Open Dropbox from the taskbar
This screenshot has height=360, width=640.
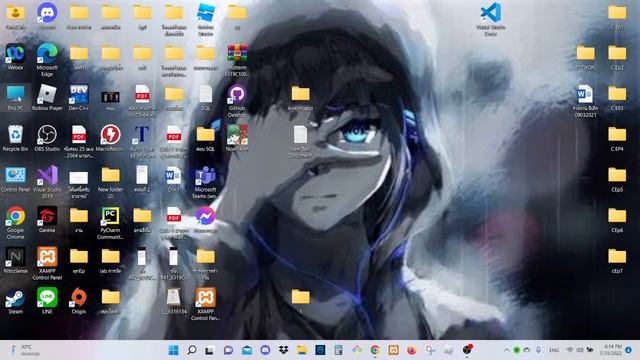(x=283, y=350)
